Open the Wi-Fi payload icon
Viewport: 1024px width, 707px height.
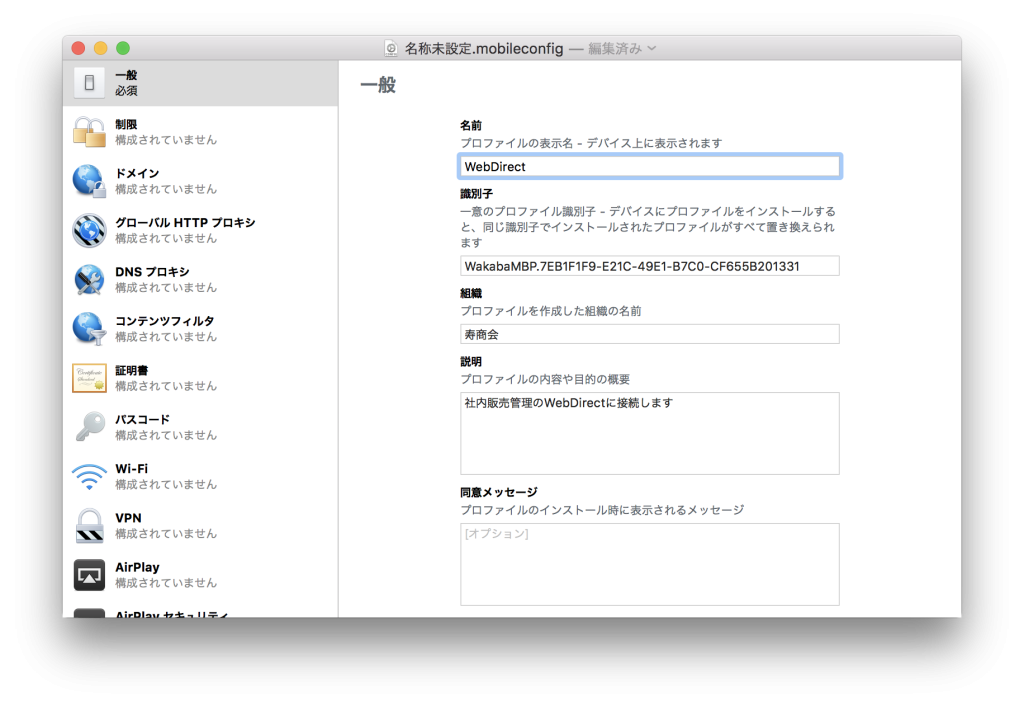(x=89, y=475)
